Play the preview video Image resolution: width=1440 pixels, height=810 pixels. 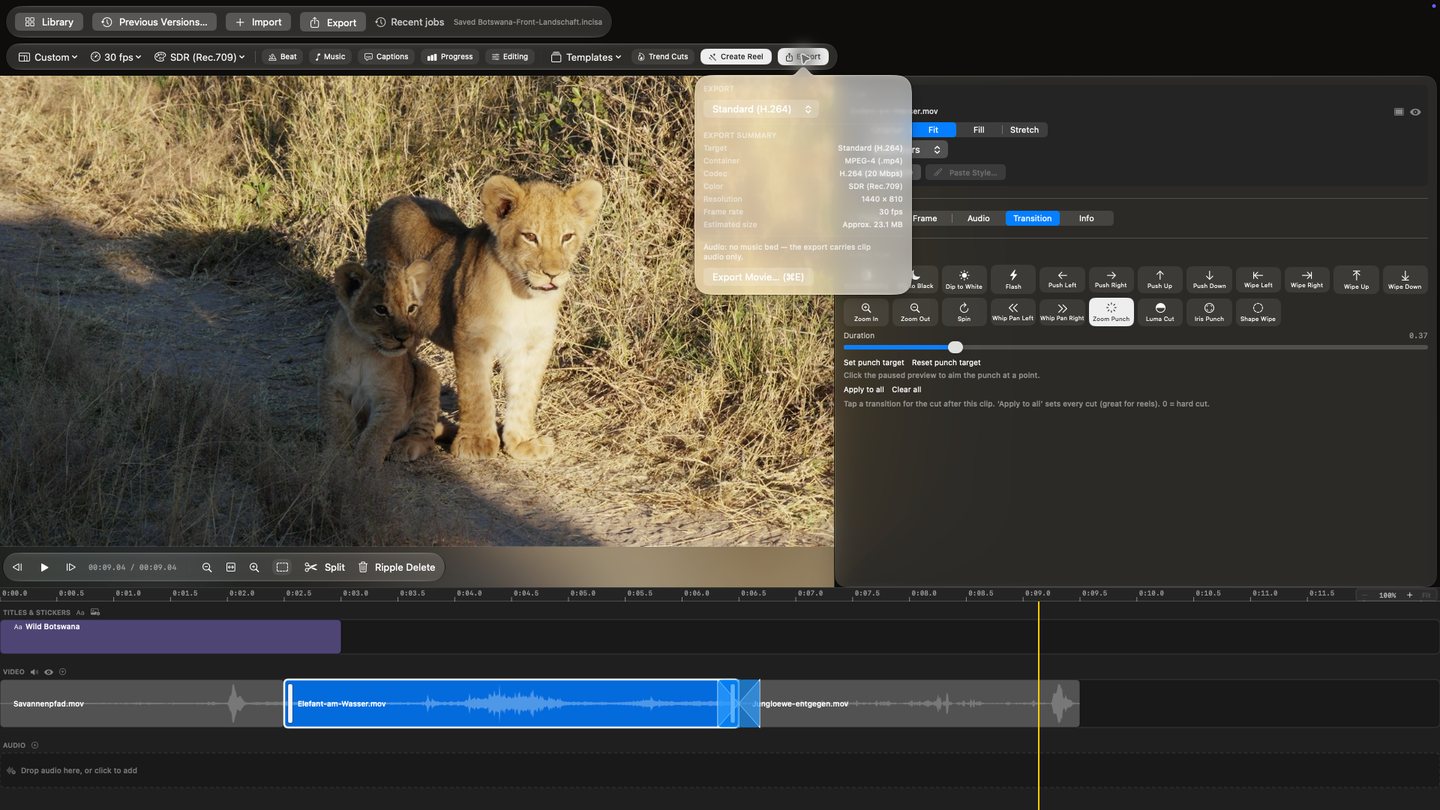(x=44, y=567)
